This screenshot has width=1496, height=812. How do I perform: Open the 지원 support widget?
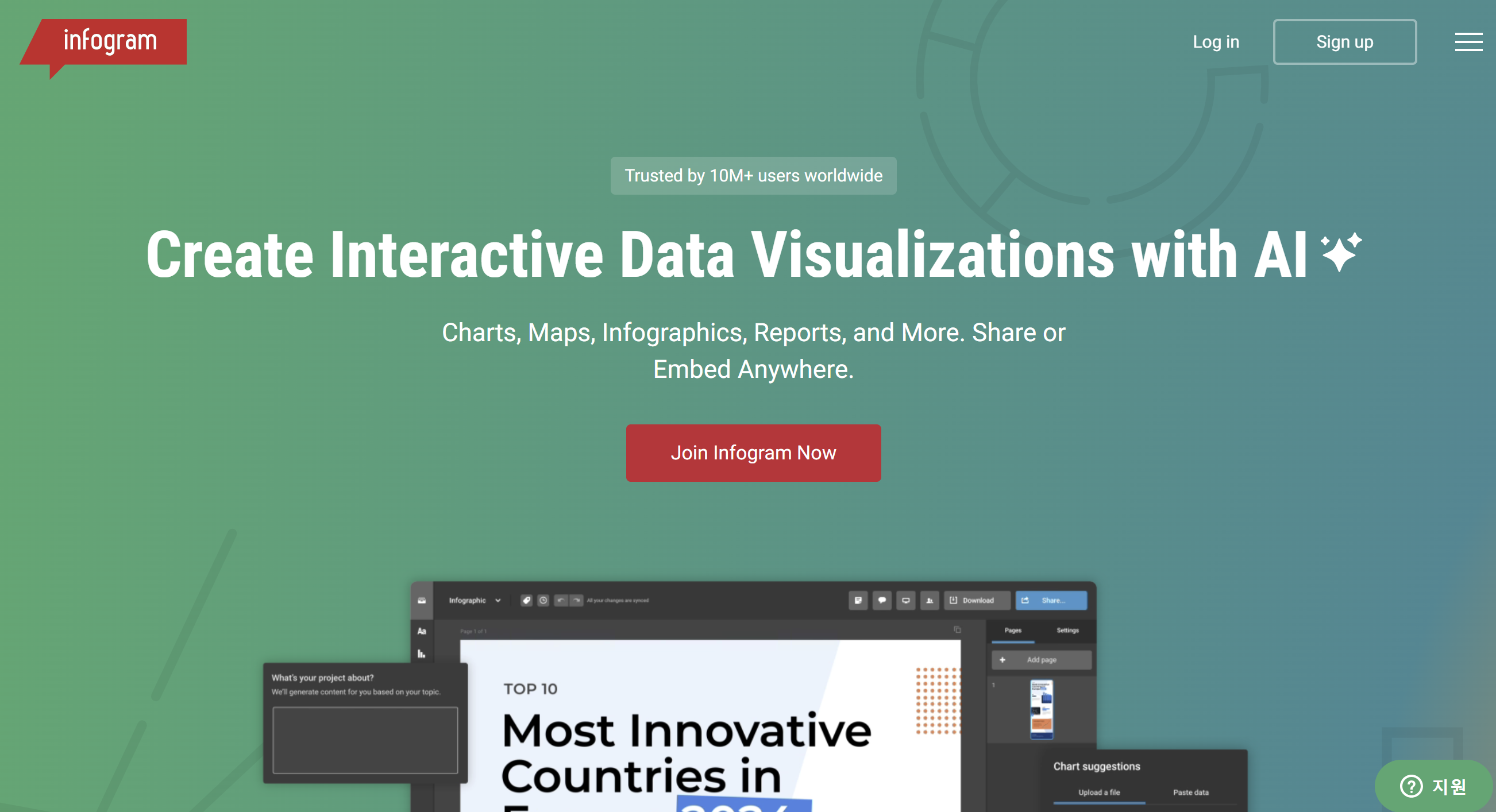[x=1435, y=786]
